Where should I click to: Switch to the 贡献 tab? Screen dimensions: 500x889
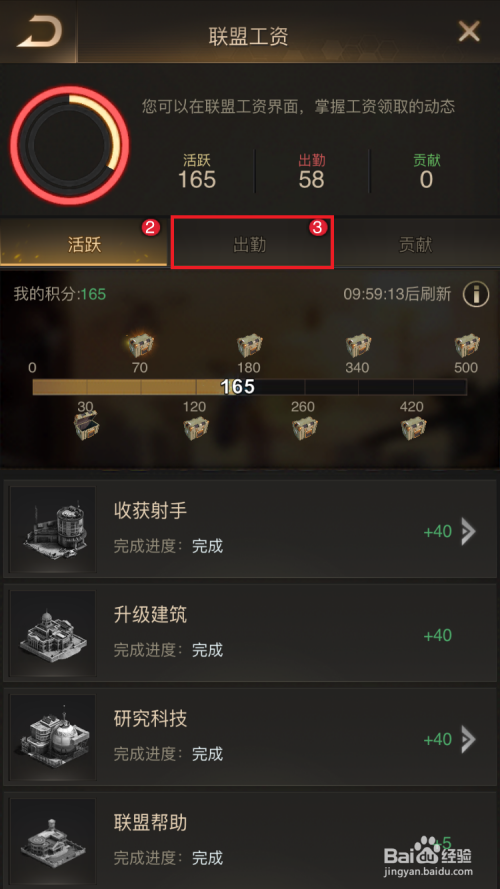click(416, 245)
